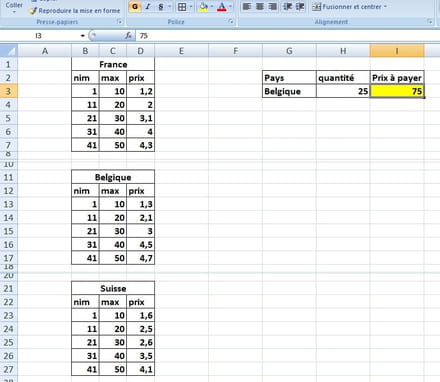Click the Select All corner button
This screenshot has width=440, height=382.
click(x=9, y=51)
